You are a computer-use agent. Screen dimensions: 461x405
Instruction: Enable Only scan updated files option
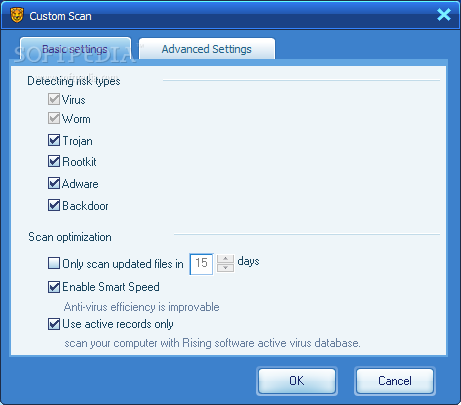click(x=54, y=263)
